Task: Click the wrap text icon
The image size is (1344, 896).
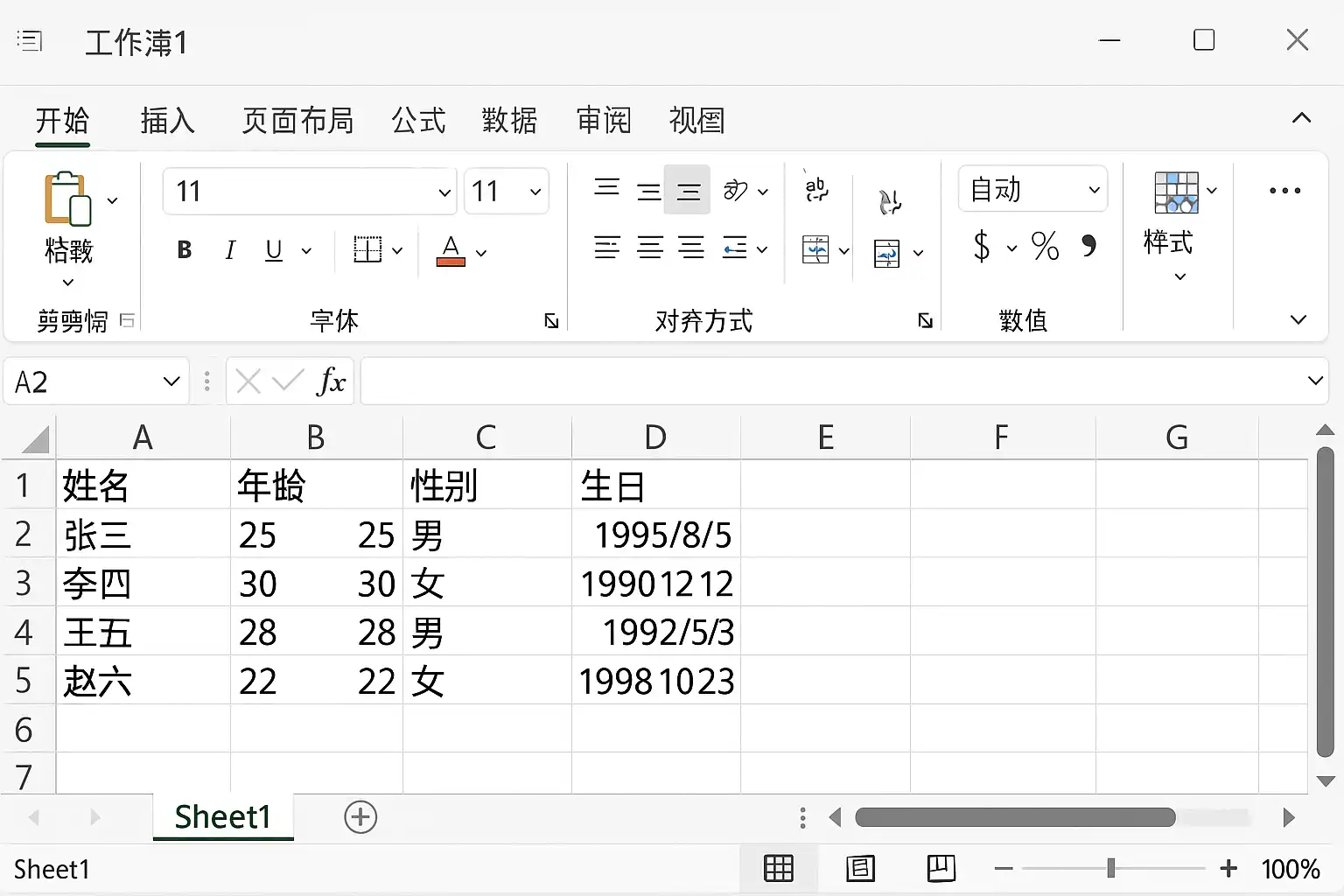Action: click(x=816, y=189)
